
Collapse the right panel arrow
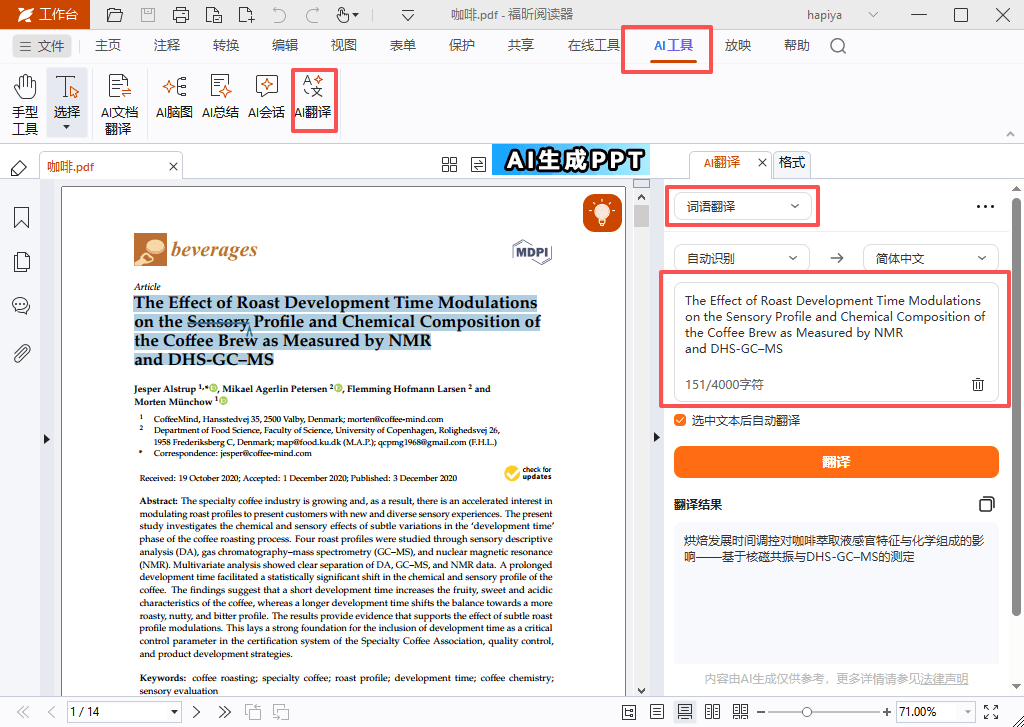656,437
